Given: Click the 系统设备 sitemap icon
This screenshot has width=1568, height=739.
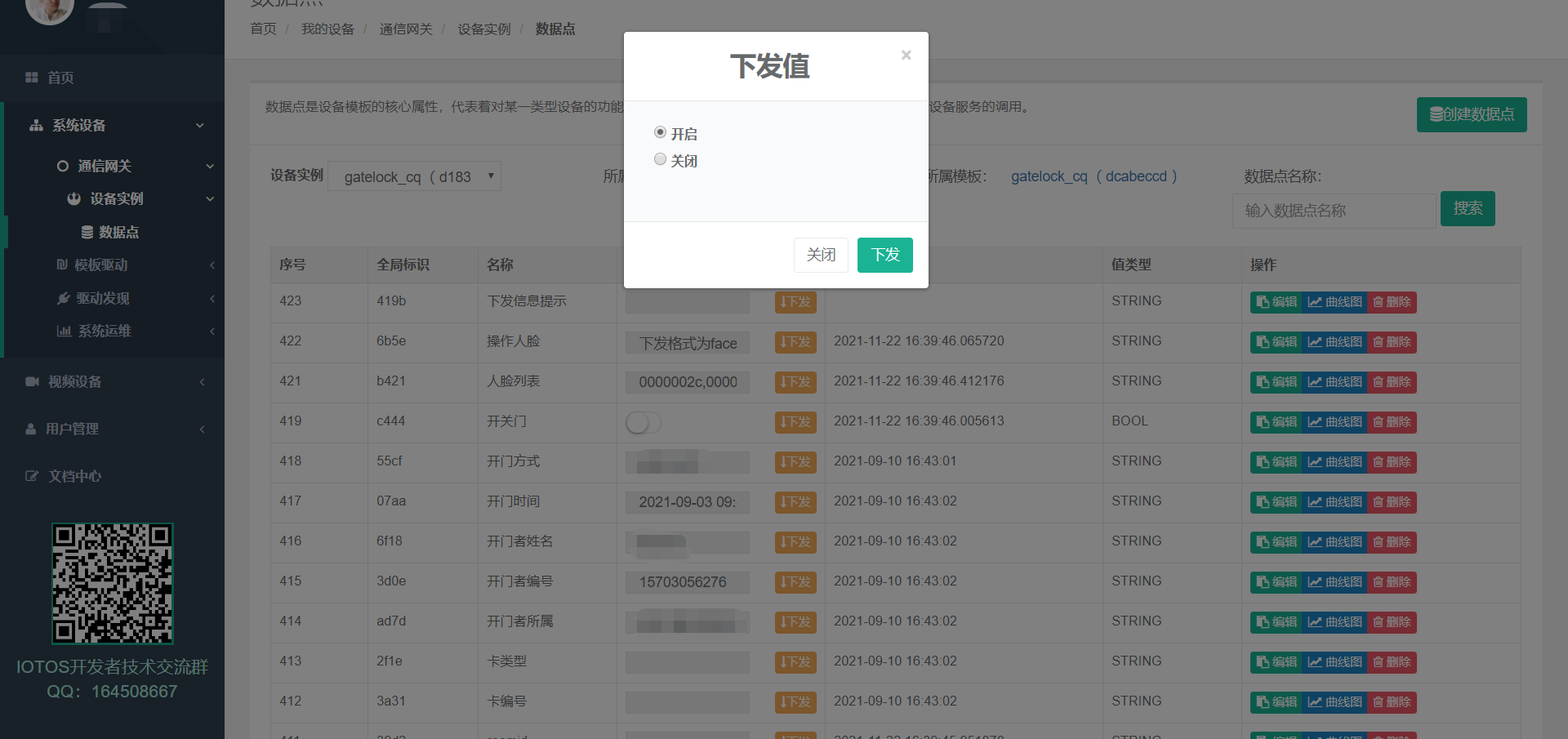Looking at the screenshot, I should click(36, 126).
